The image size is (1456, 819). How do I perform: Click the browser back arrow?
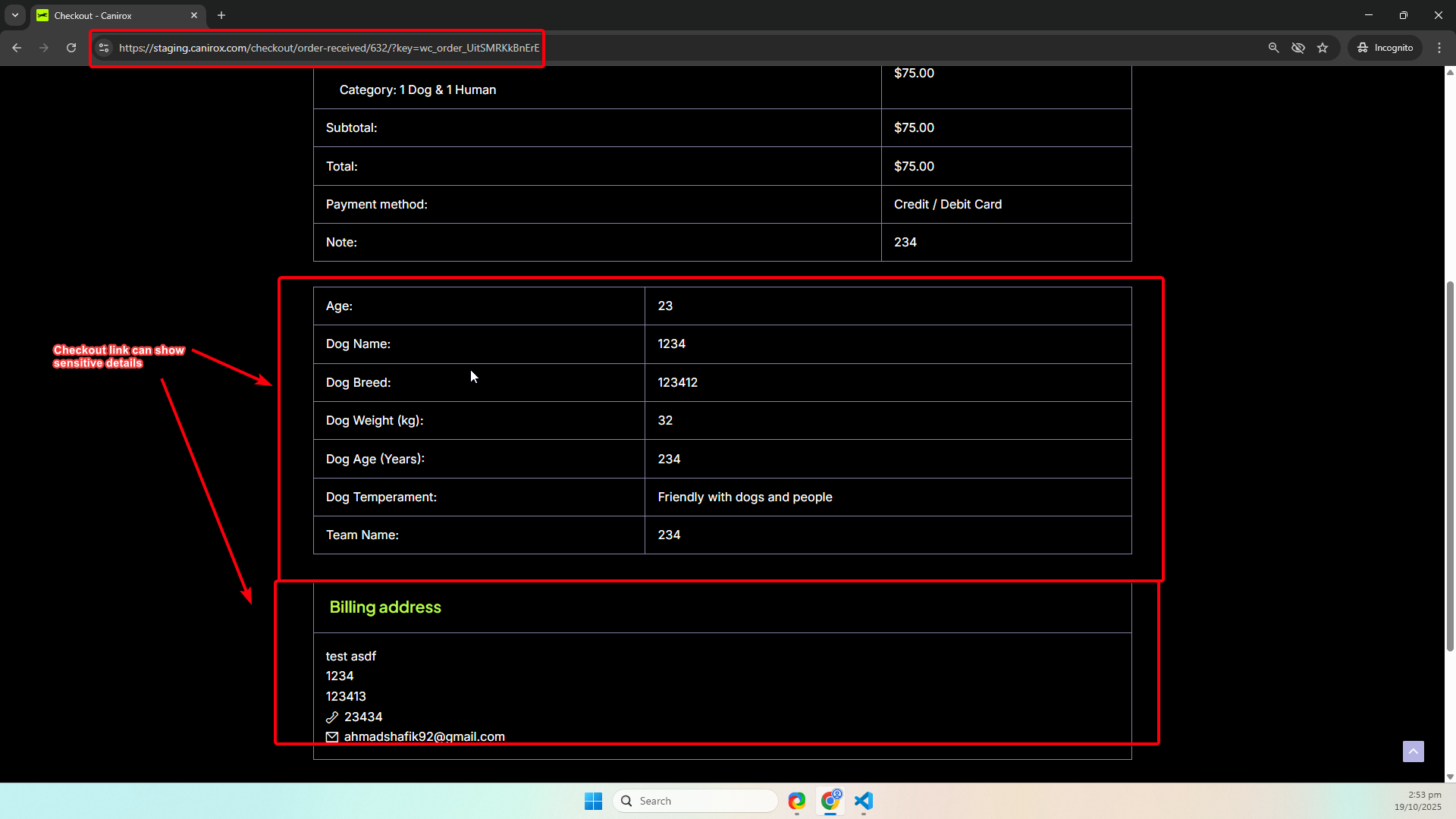(x=17, y=48)
